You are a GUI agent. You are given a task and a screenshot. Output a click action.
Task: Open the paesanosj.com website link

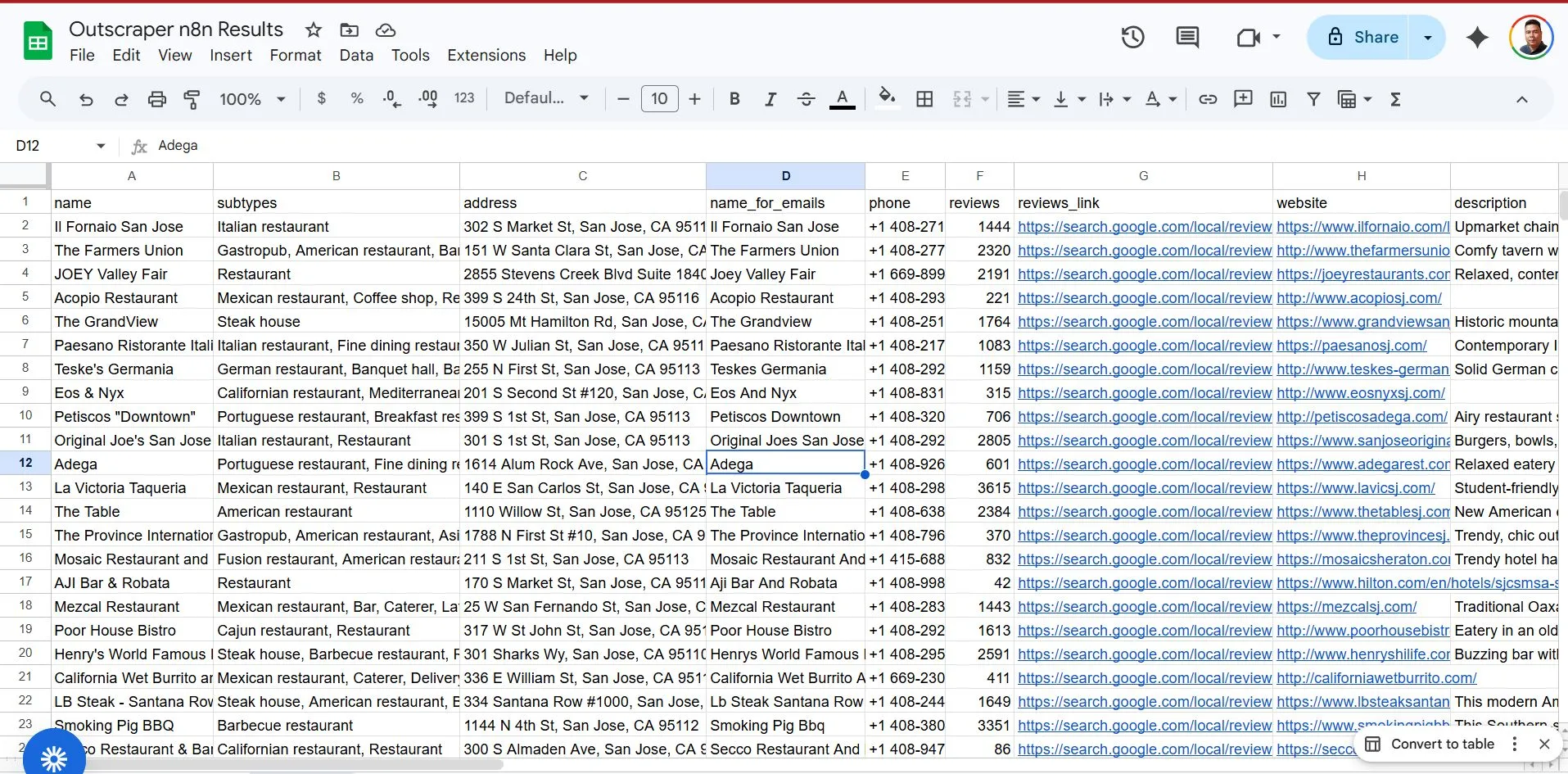pyautogui.click(x=1351, y=346)
